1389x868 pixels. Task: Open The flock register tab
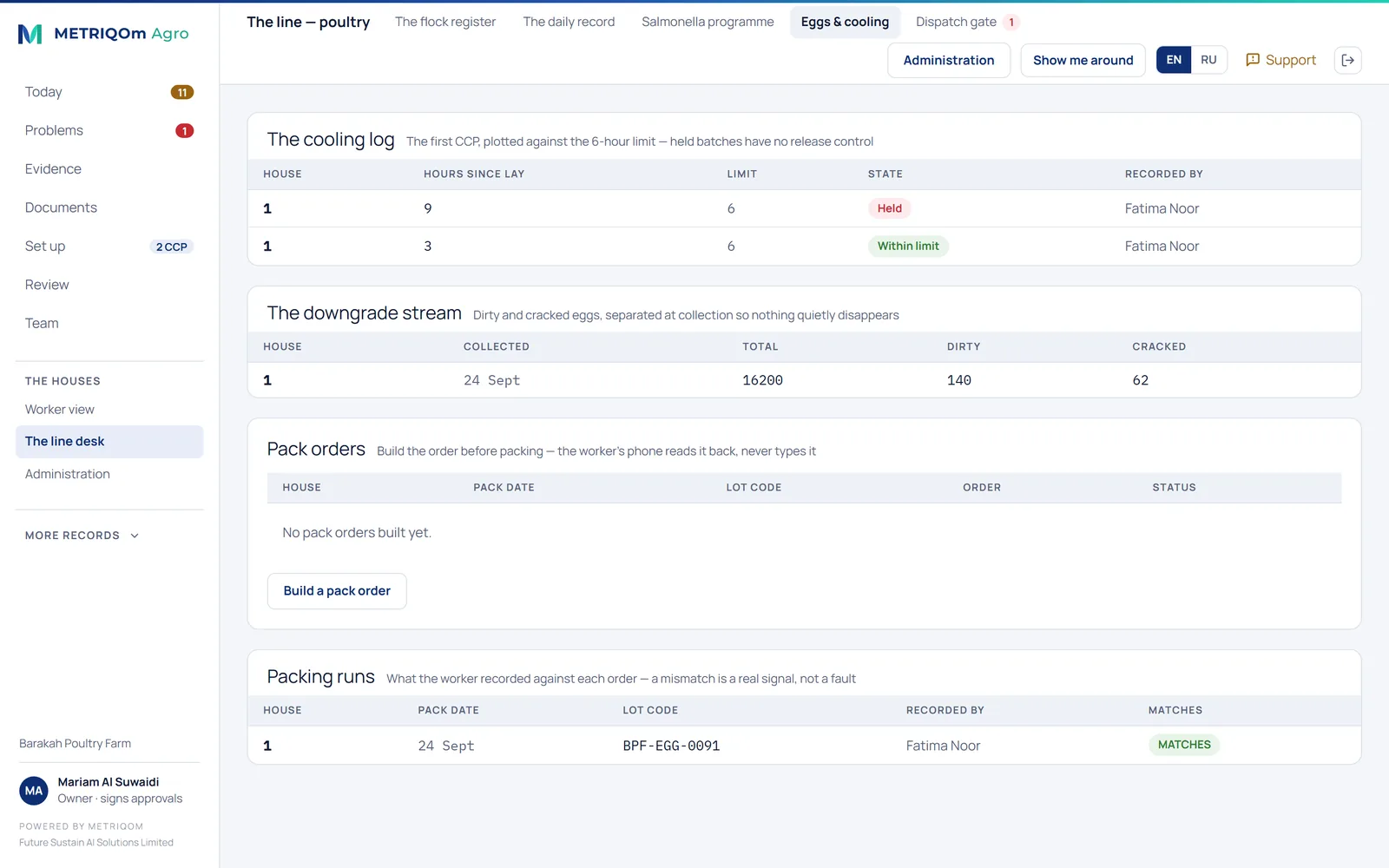445,22
